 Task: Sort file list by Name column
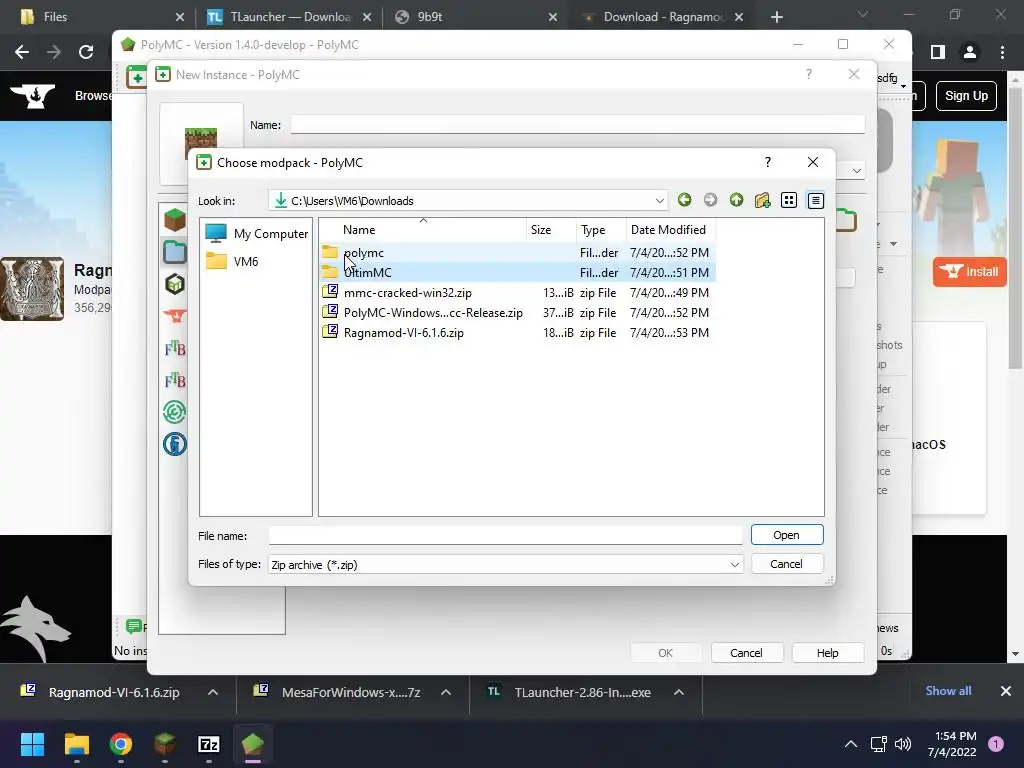(x=423, y=230)
